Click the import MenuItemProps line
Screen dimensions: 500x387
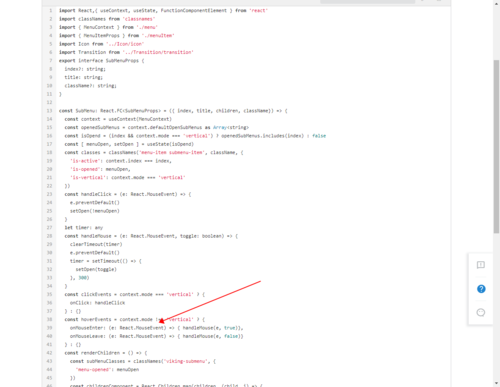coord(117,36)
